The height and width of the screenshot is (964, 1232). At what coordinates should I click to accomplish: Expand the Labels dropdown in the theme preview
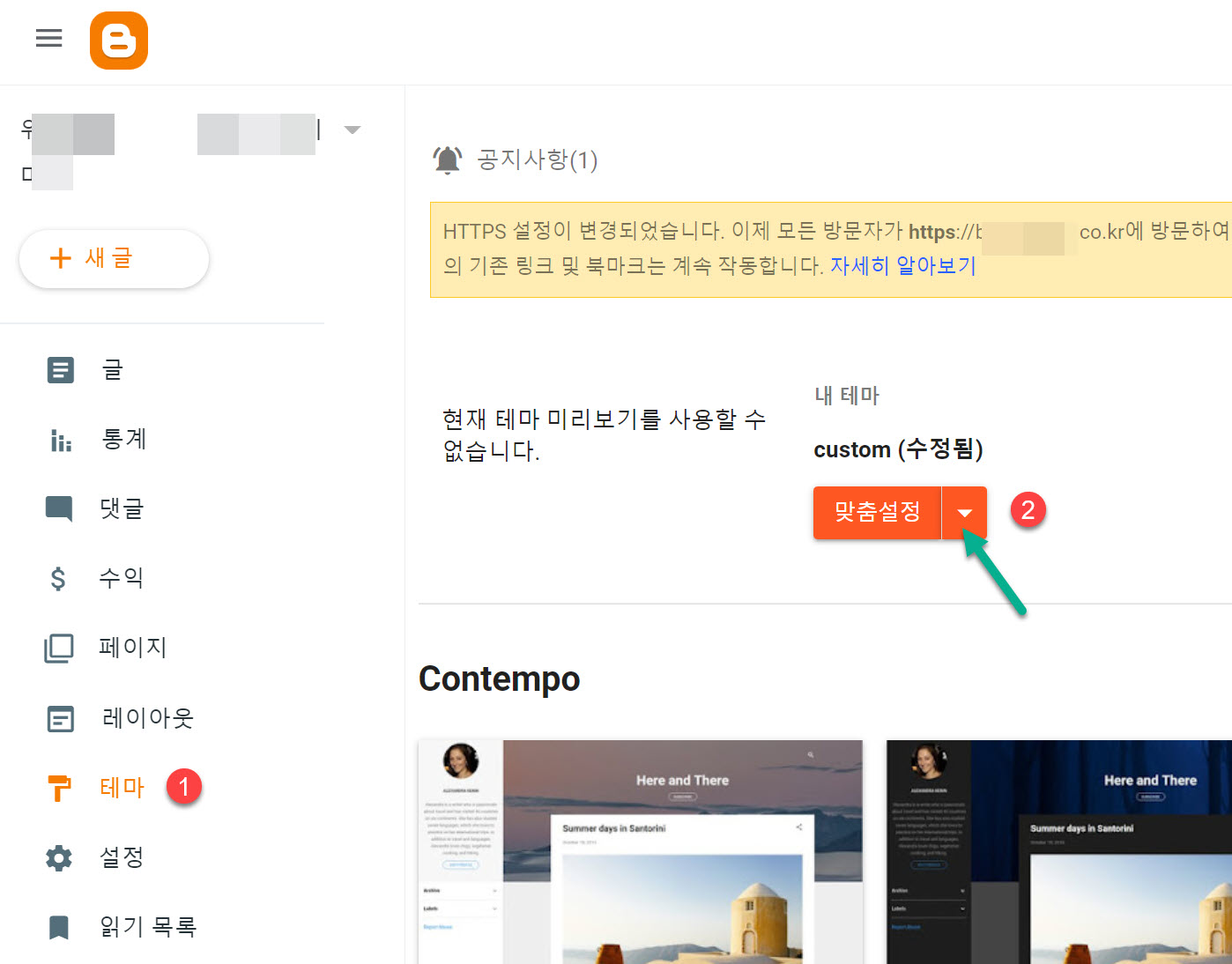(494, 908)
